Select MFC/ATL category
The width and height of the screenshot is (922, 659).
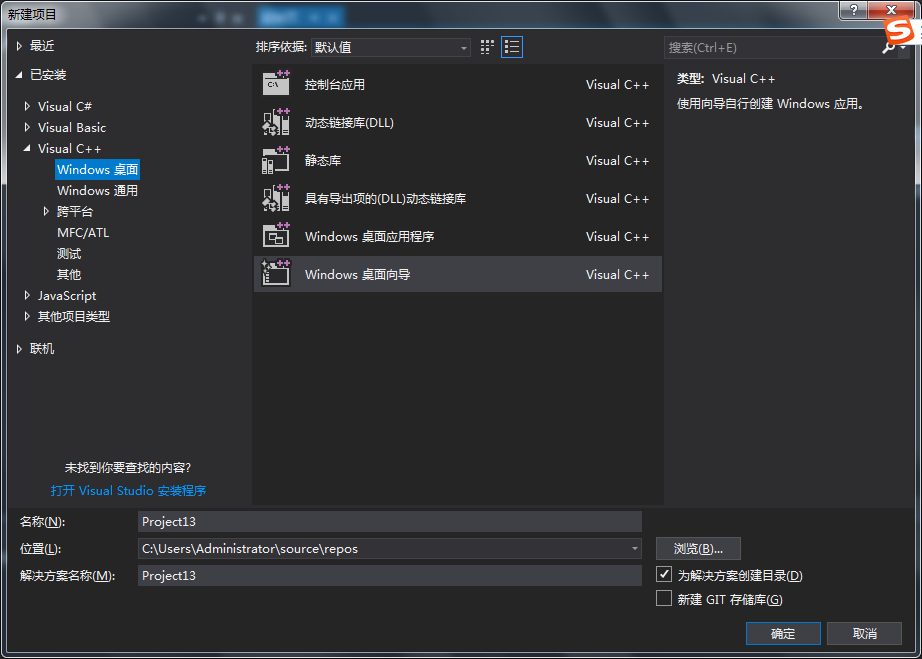[83, 233]
